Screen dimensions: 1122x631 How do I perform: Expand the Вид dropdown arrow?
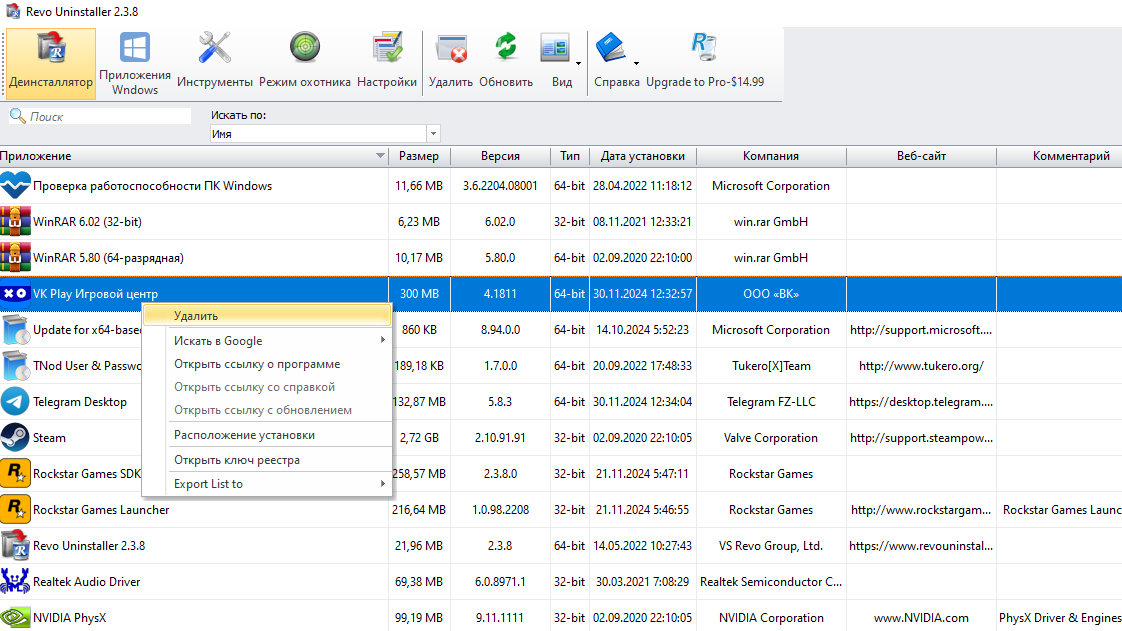(x=578, y=63)
